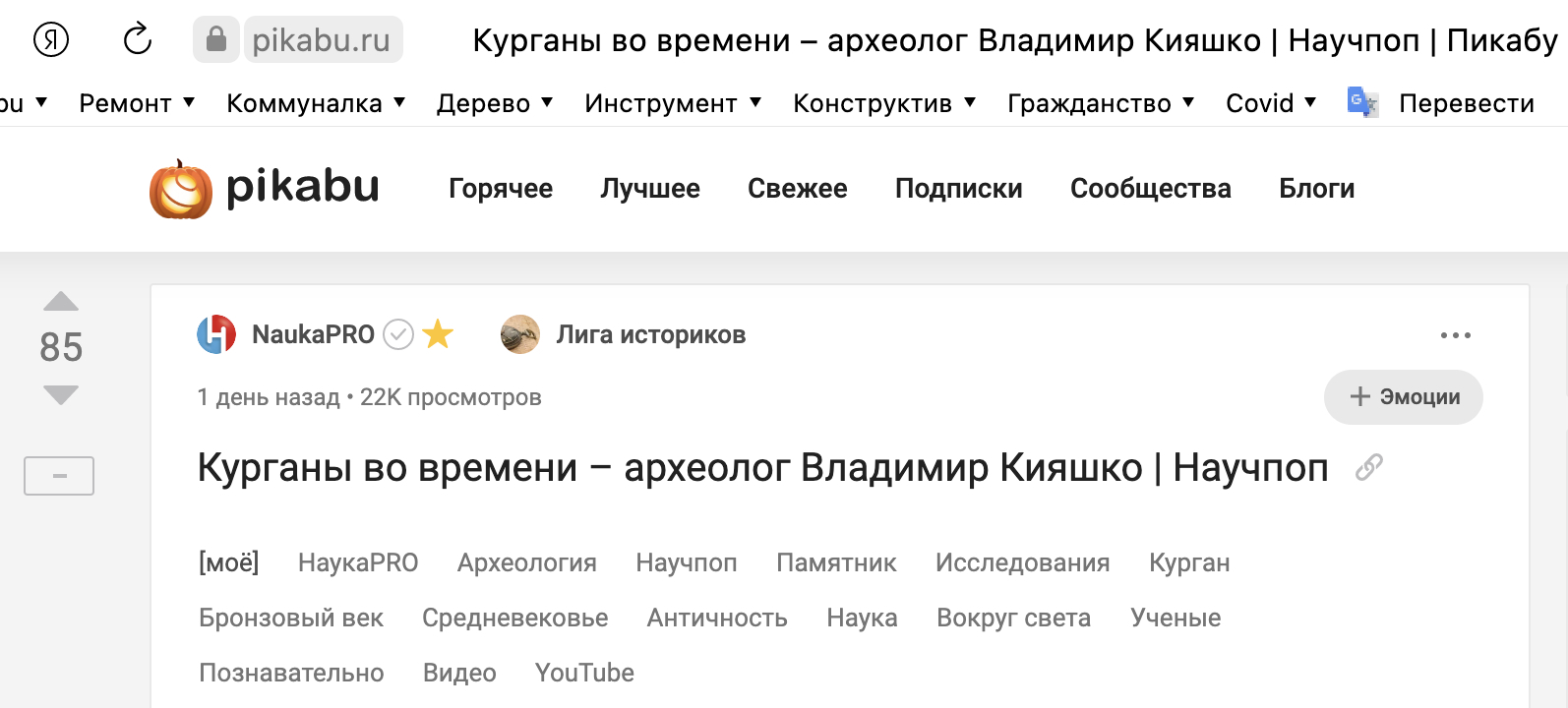Add reaction with the Эмоции button
The image size is (1568, 708).
[x=1403, y=397]
